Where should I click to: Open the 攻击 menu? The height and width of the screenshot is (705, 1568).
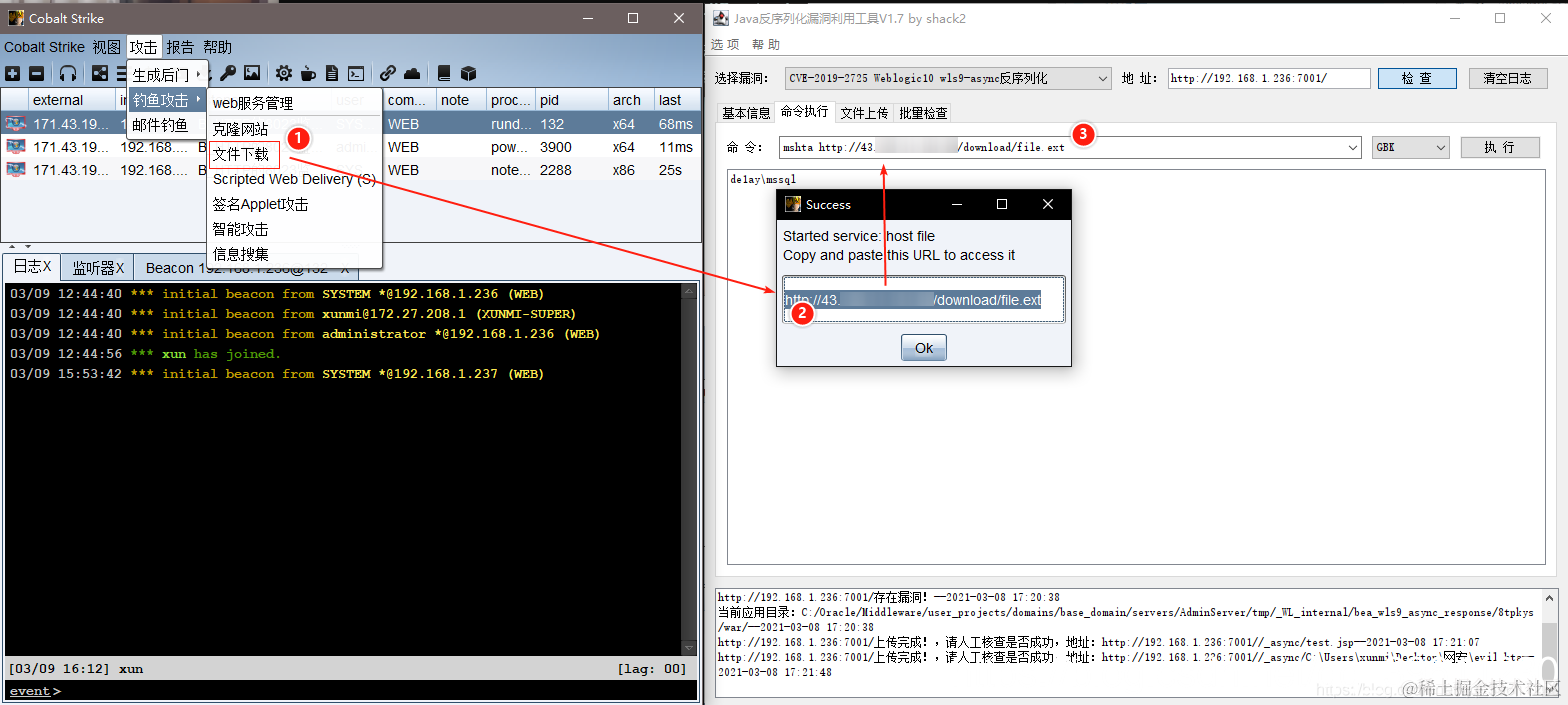point(144,47)
